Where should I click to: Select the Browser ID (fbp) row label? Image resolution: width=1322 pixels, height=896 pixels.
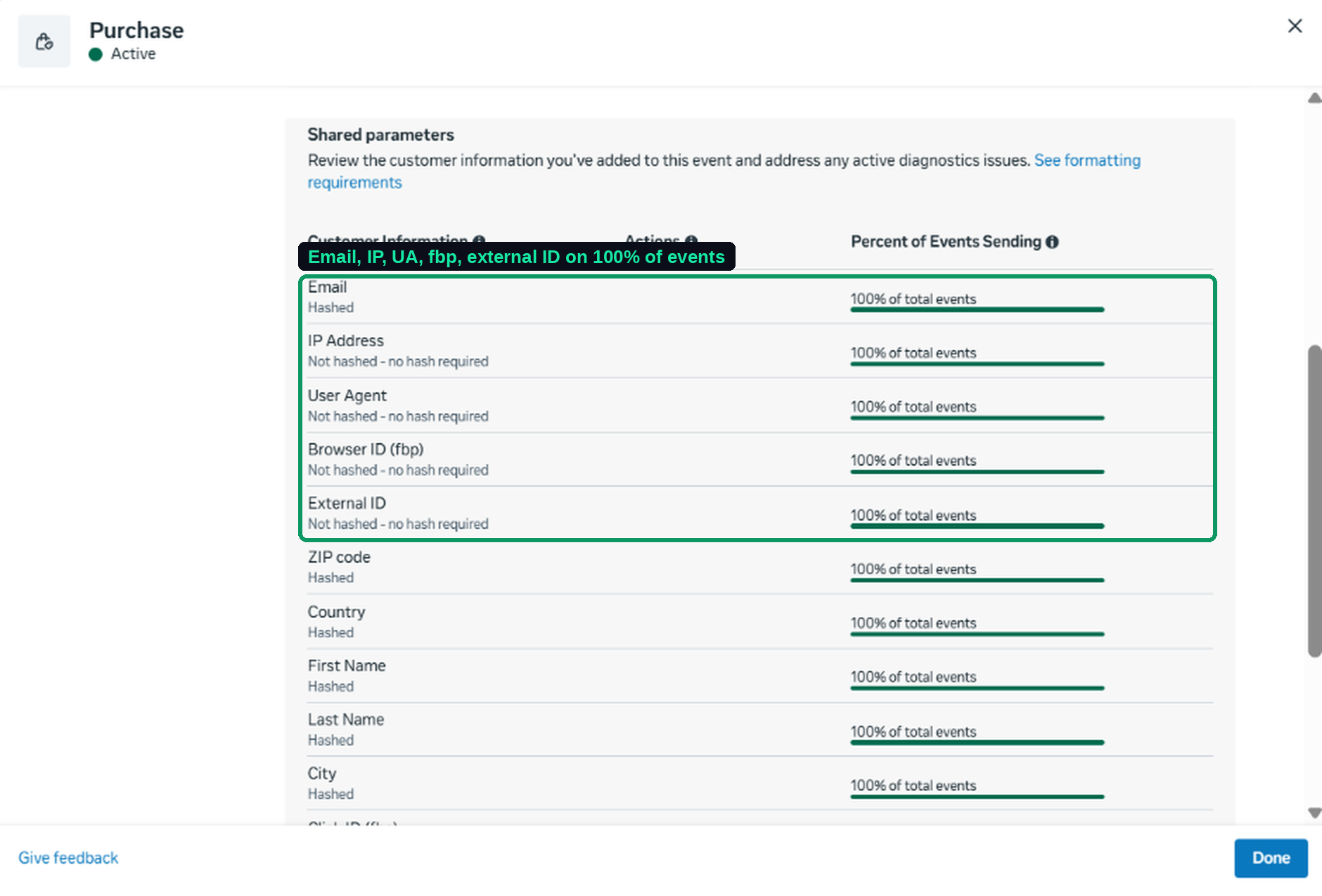tap(366, 449)
